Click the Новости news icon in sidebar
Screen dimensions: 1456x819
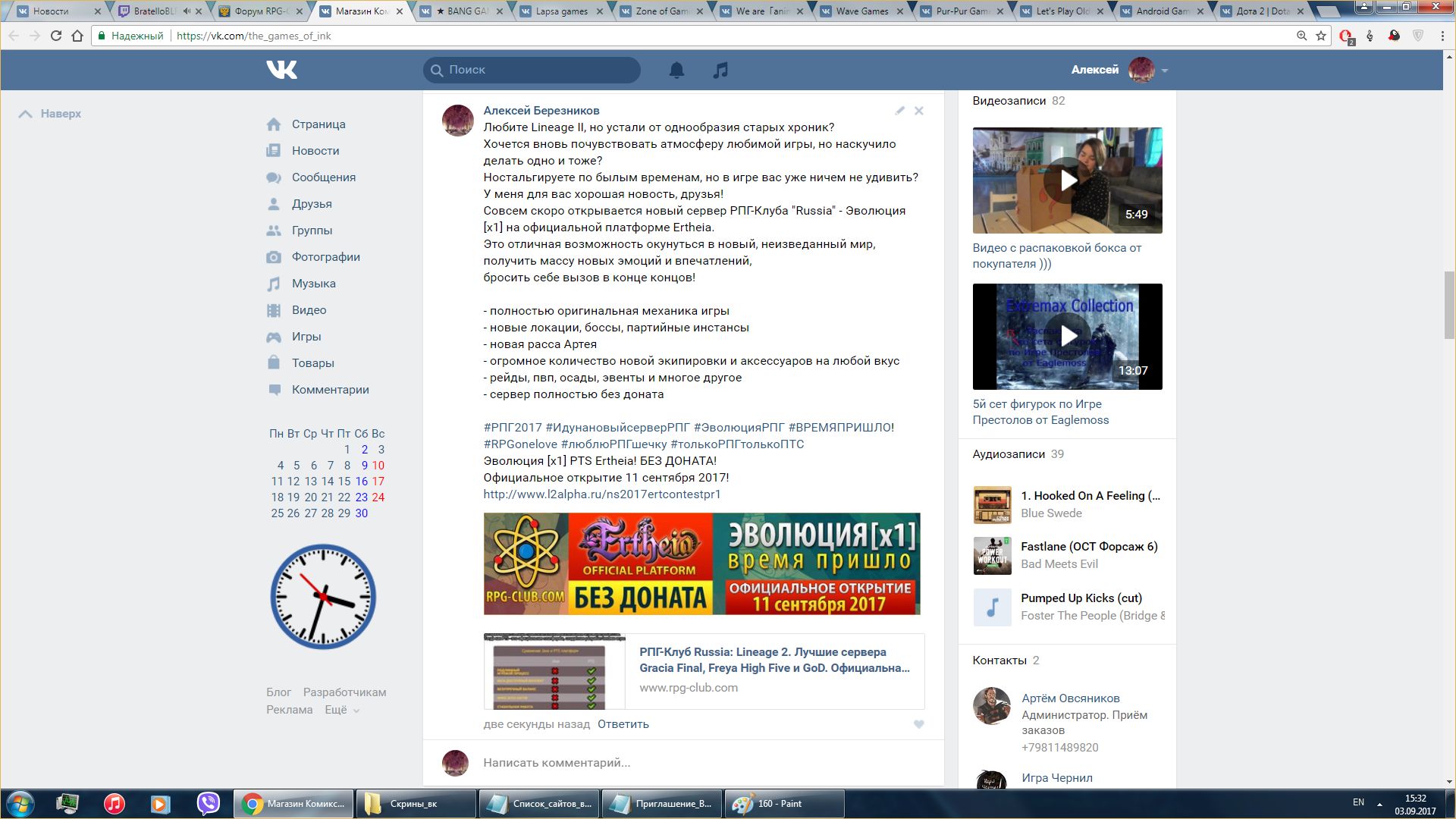click(x=274, y=151)
